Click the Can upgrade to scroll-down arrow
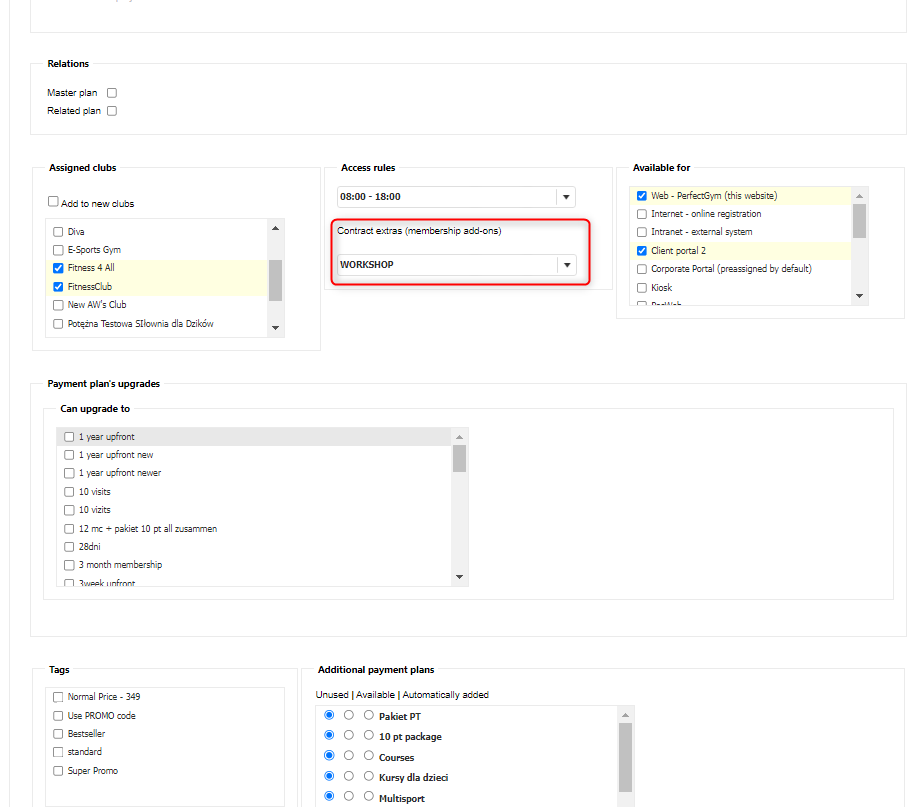914x807 pixels. pos(459,577)
